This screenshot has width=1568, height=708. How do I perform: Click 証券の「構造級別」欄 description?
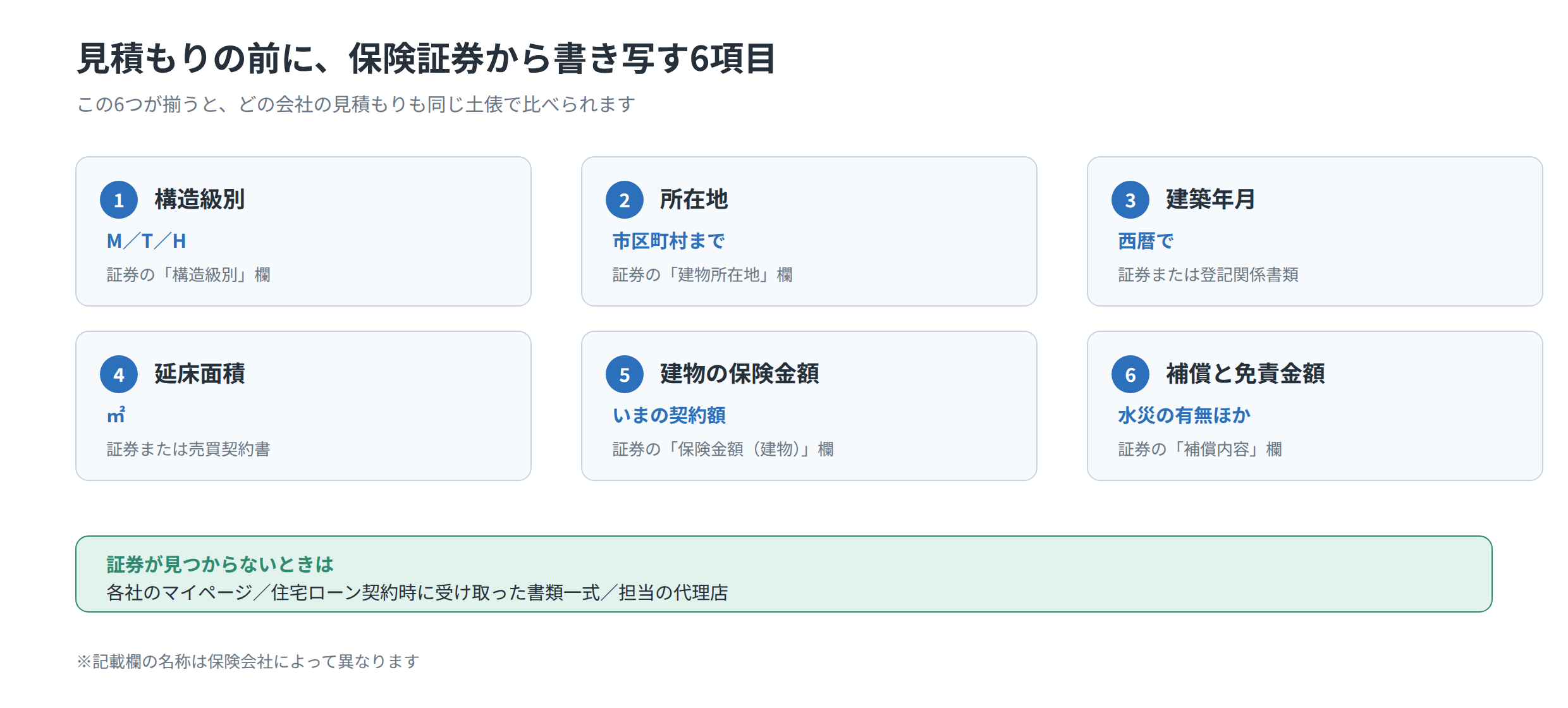pyautogui.click(x=188, y=275)
